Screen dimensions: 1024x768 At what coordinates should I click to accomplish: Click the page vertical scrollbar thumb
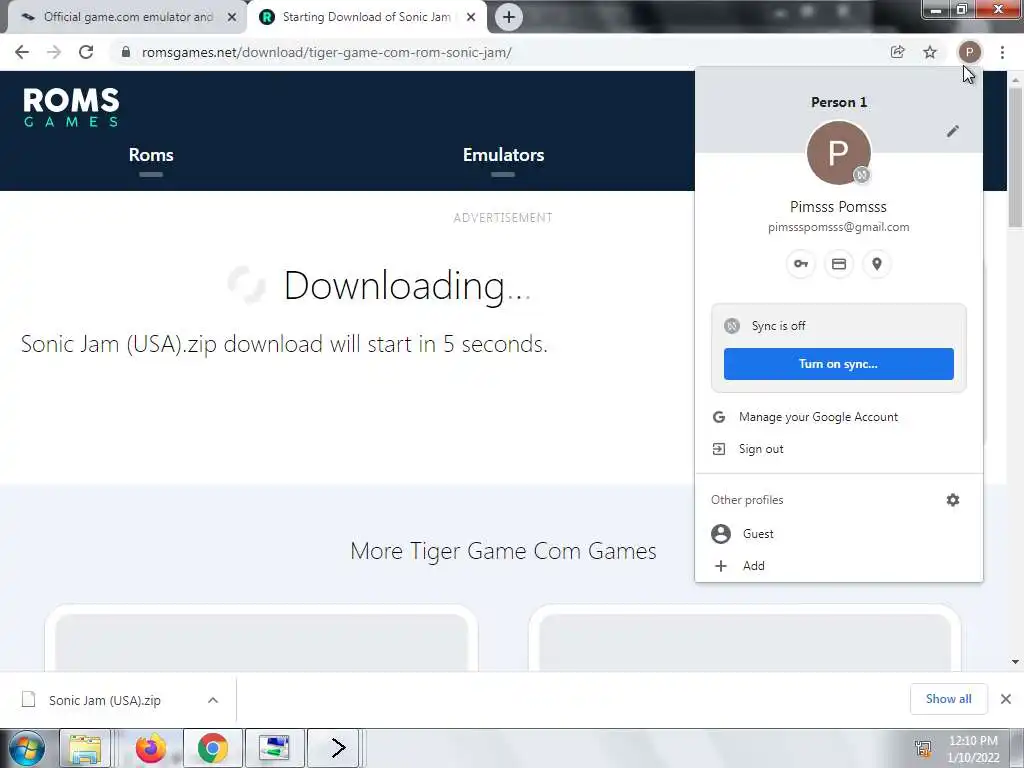[x=1015, y=157]
